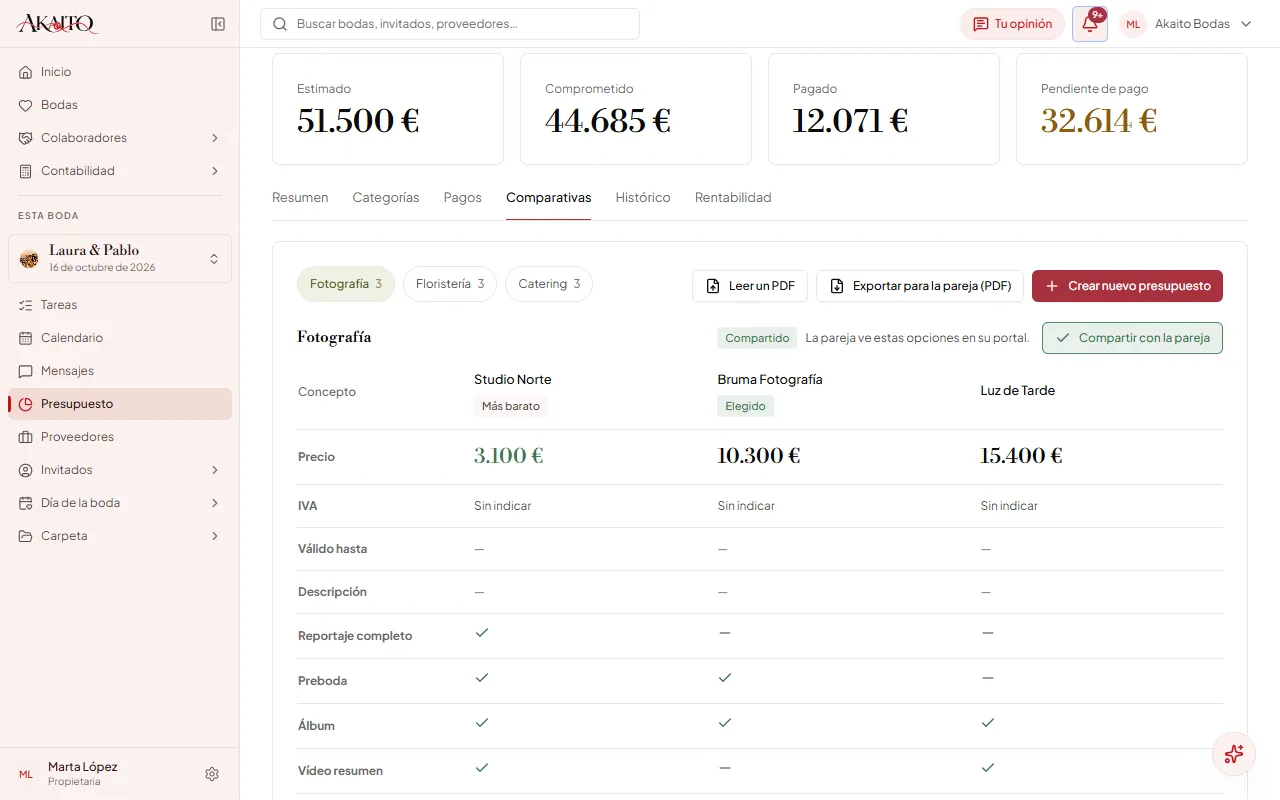Select the Floristería category chip
This screenshot has width=1280, height=800.
450,284
